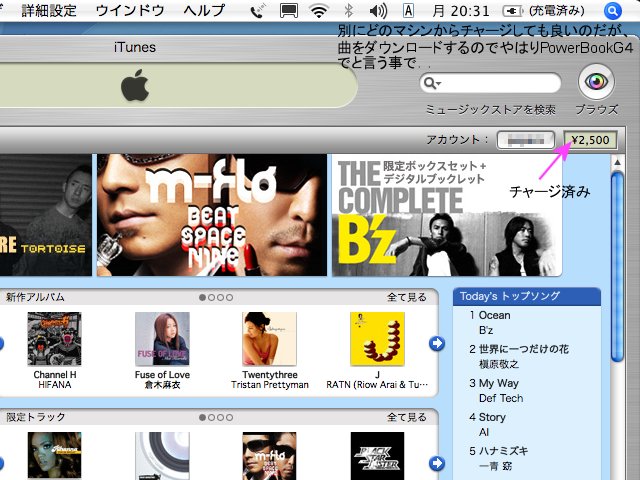Open the Twentythree title link
The height and width of the screenshot is (480, 640).
coord(270,375)
